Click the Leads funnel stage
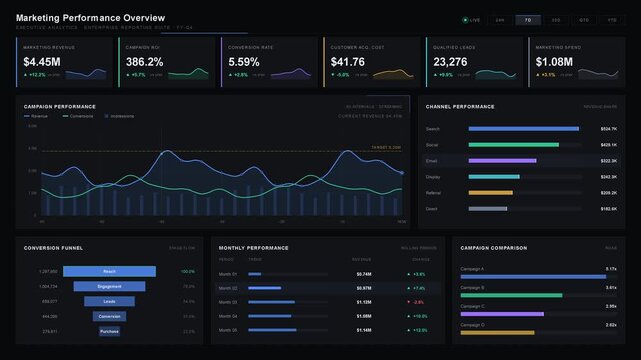641x360 pixels. [x=109, y=302]
